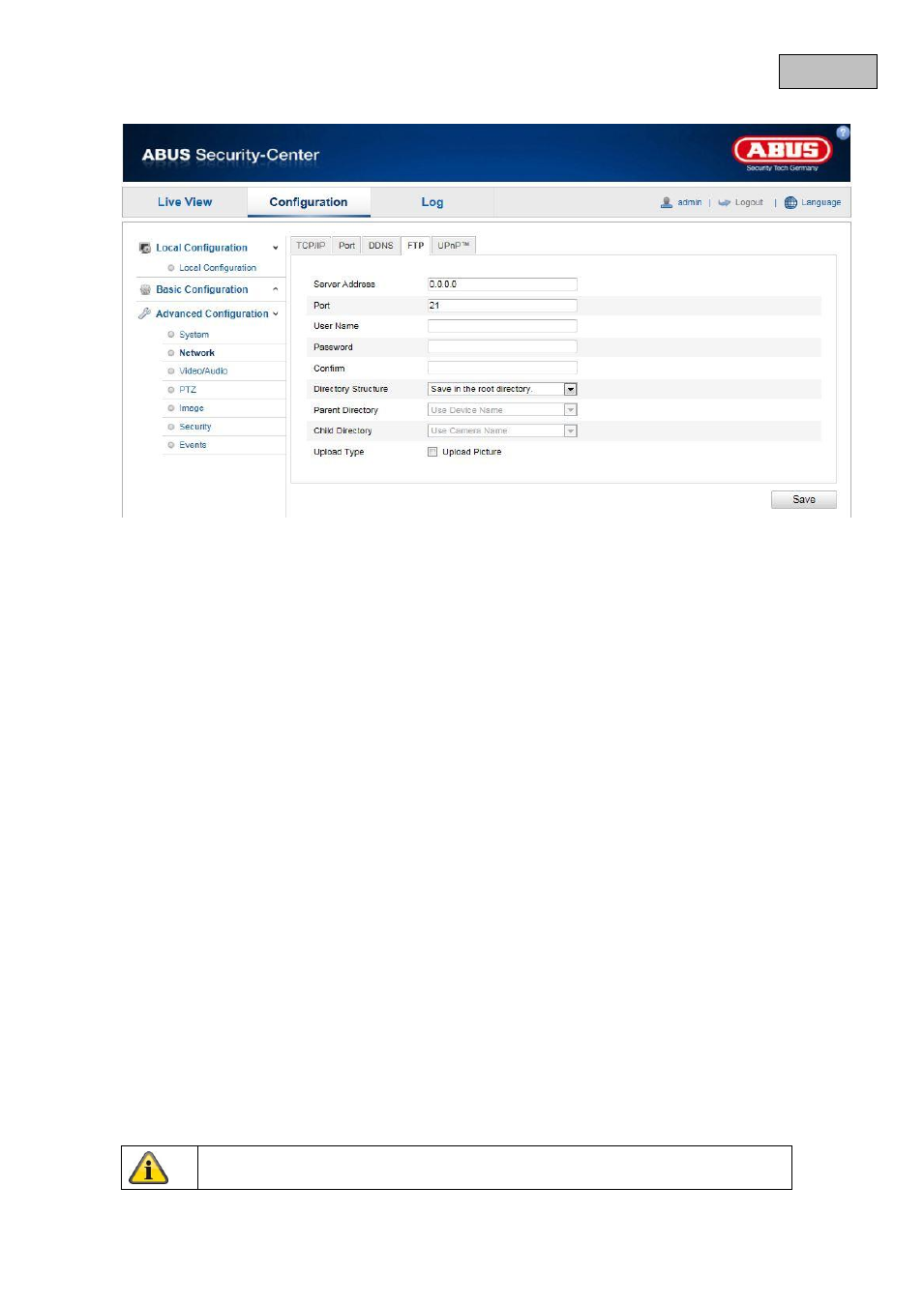Open the PTZ settings item
This screenshot has height=1306, width=924.
pyautogui.click(x=188, y=390)
